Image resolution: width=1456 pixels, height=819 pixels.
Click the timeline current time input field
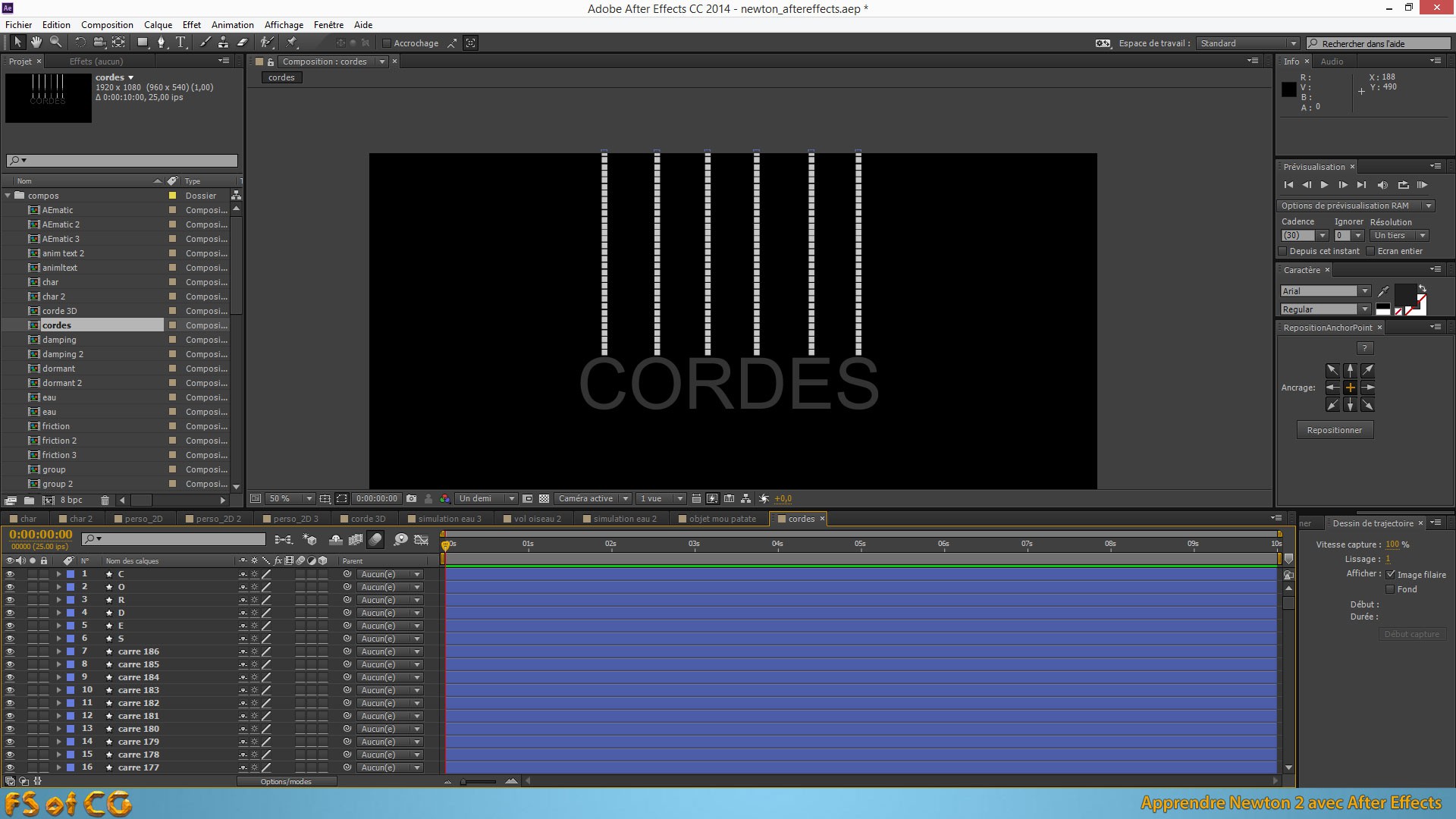(x=40, y=535)
